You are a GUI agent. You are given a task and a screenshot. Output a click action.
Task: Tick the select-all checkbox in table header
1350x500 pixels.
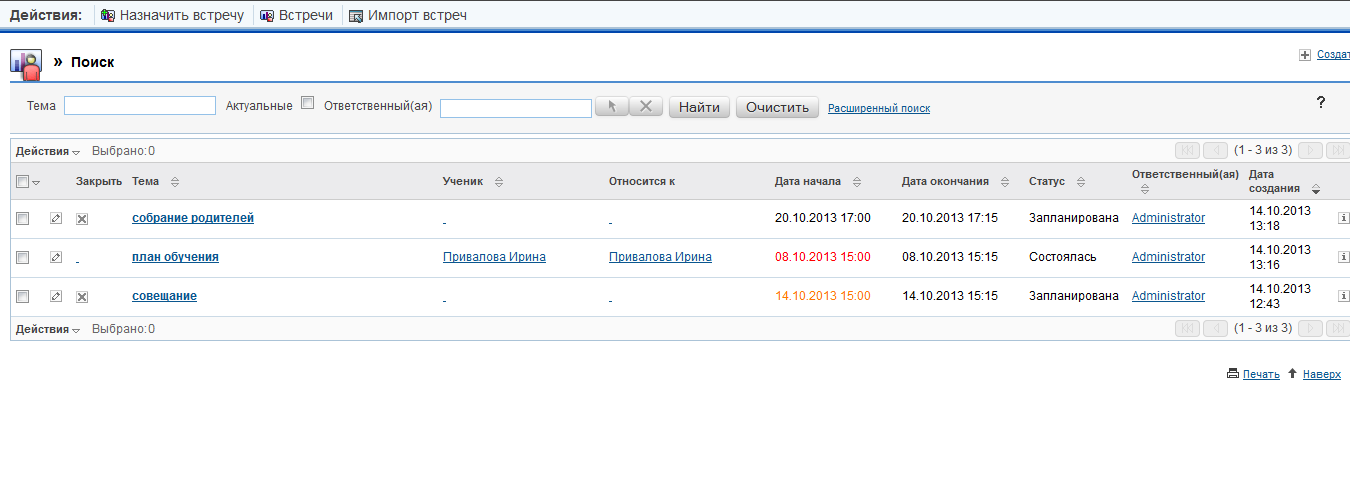[x=23, y=181]
